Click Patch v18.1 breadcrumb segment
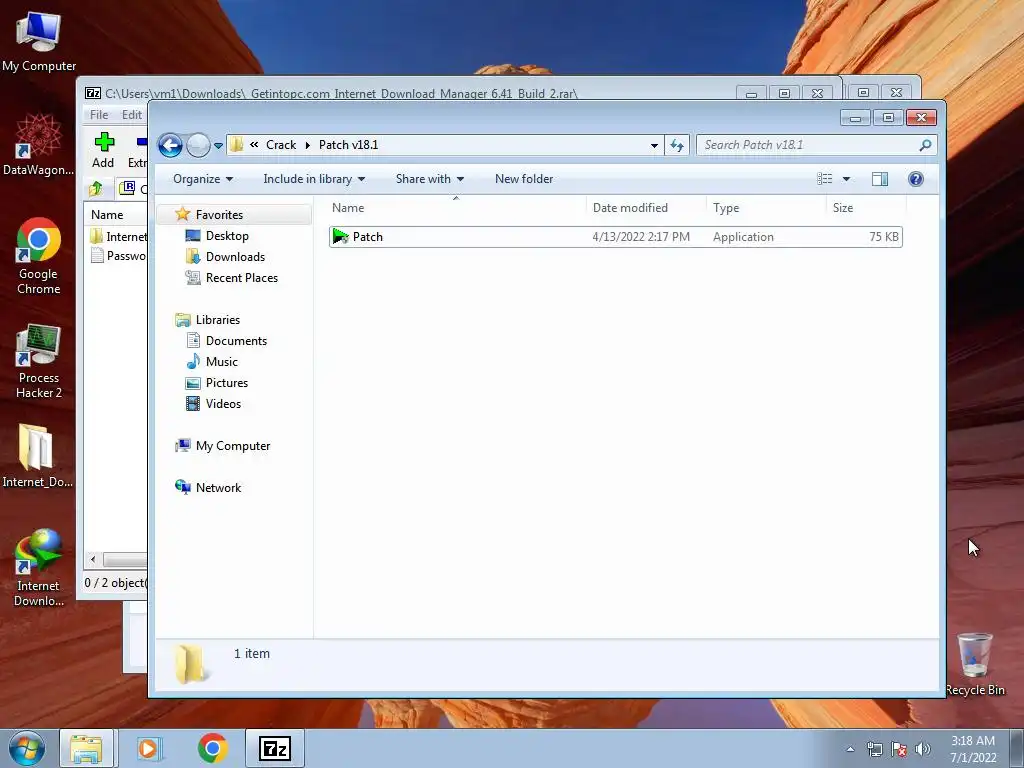 348,145
